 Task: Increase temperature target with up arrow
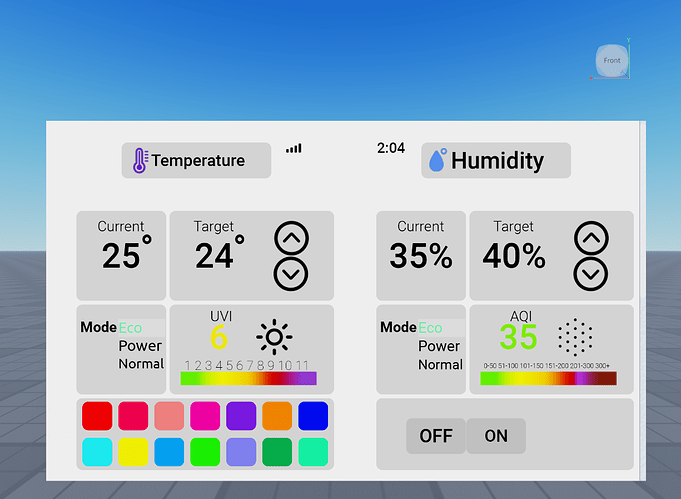point(291,238)
